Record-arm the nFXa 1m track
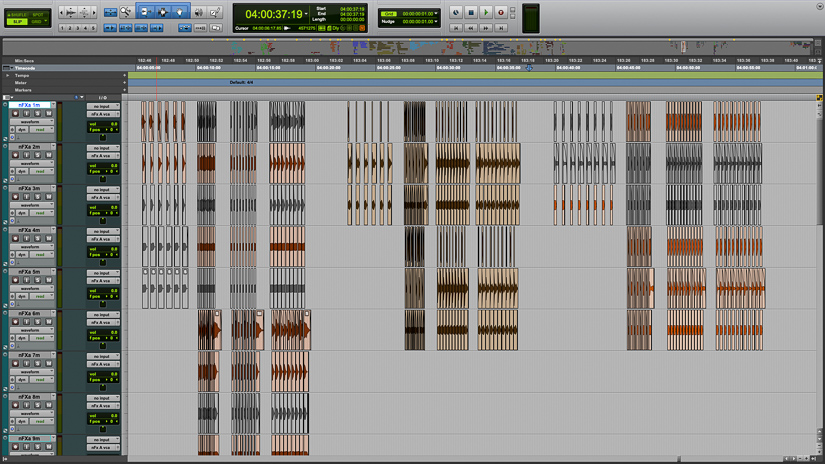 click(16, 113)
